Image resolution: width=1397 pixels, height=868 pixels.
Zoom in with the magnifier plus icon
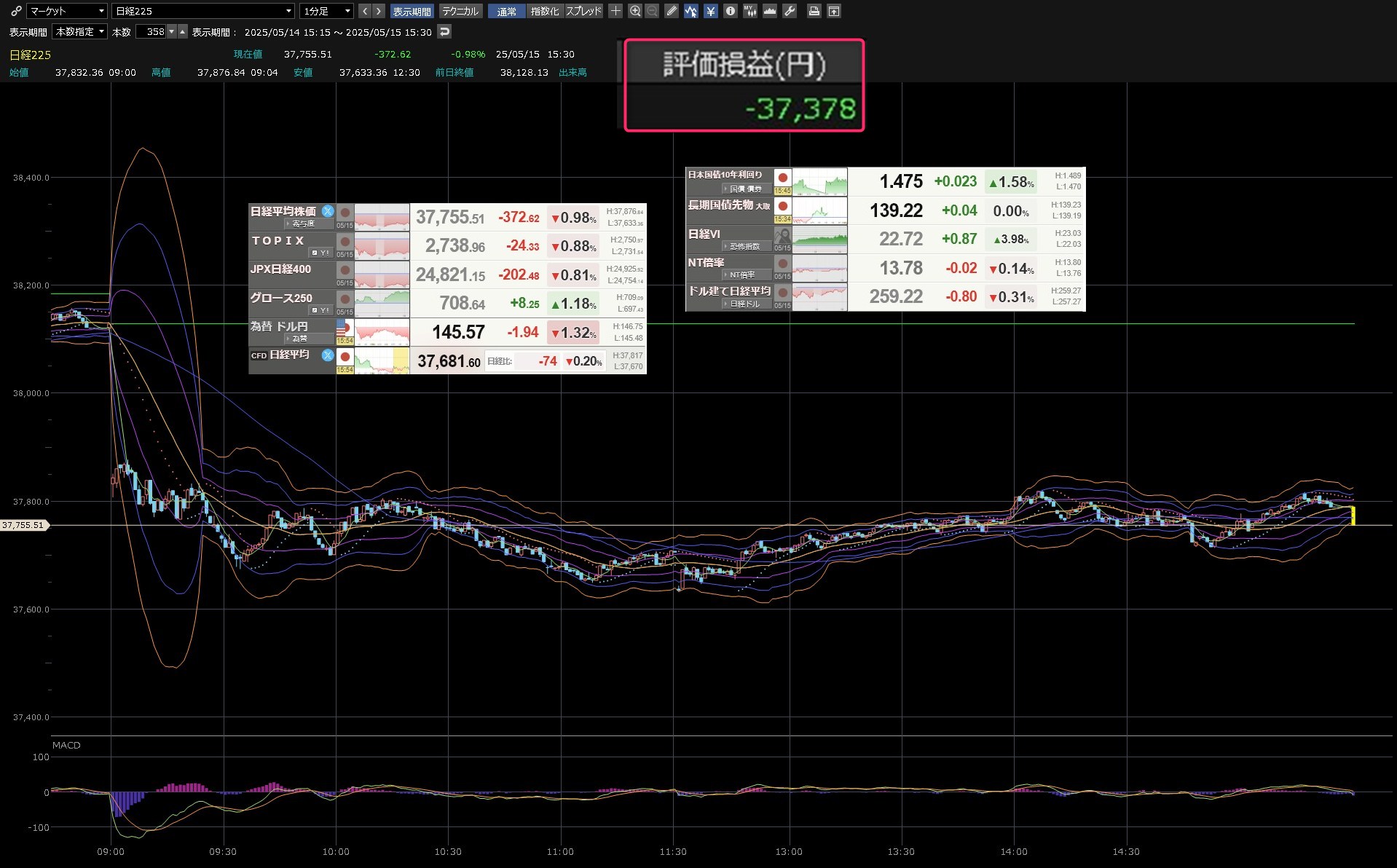tap(635, 11)
